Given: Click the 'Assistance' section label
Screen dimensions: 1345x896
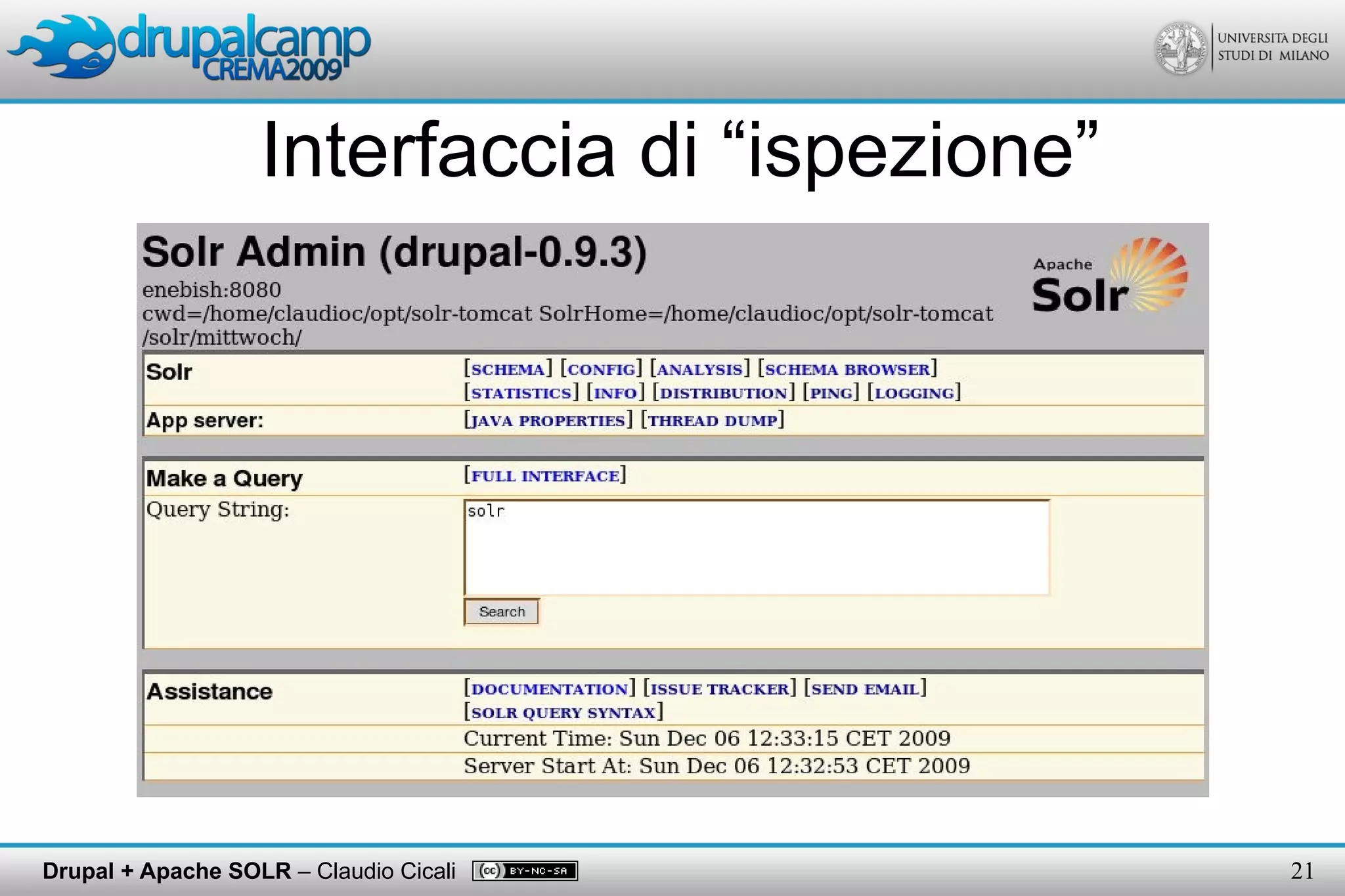Looking at the screenshot, I should pyautogui.click(x=209, y=691).
